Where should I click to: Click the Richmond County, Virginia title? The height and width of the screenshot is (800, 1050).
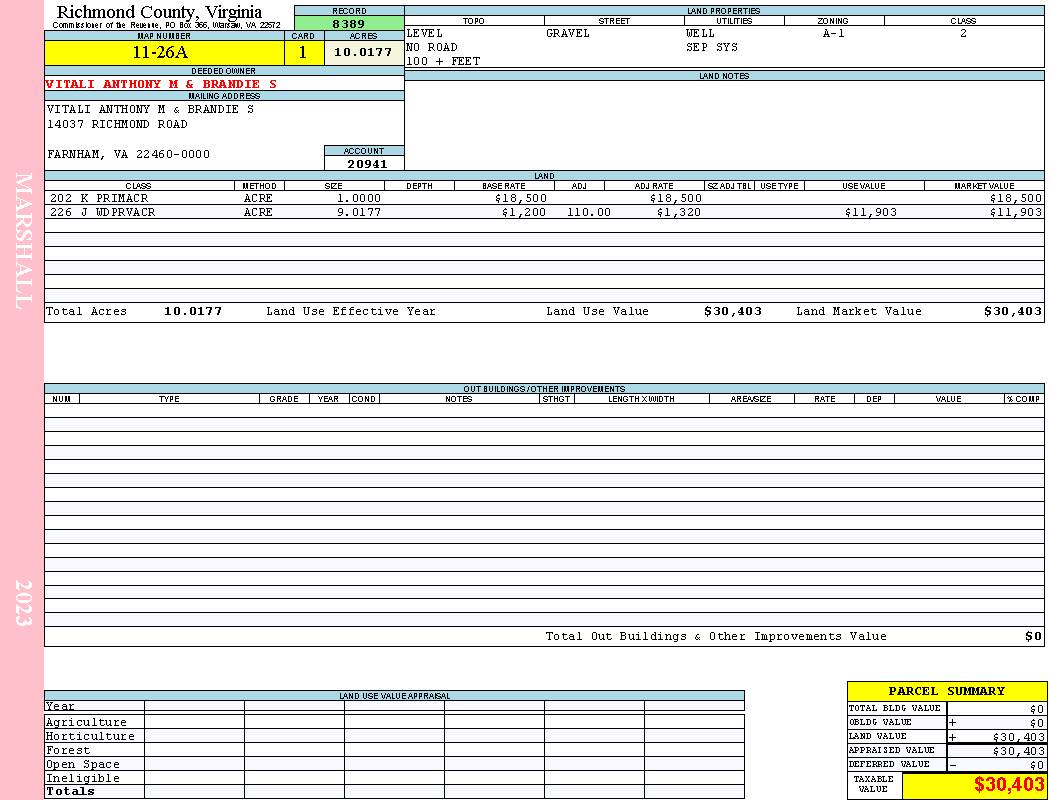[x=159, y=11]
